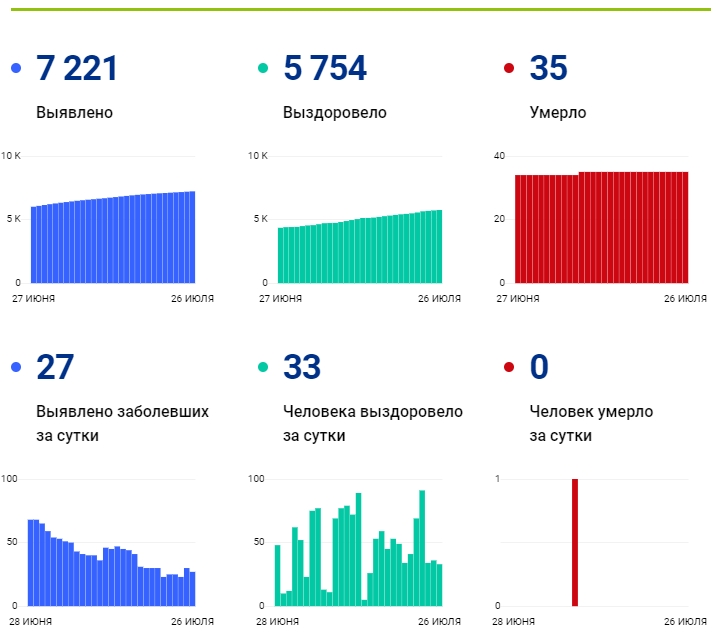Click 26 июля under the Выявлено chart
724x638 pixels.
pos(193,299)
